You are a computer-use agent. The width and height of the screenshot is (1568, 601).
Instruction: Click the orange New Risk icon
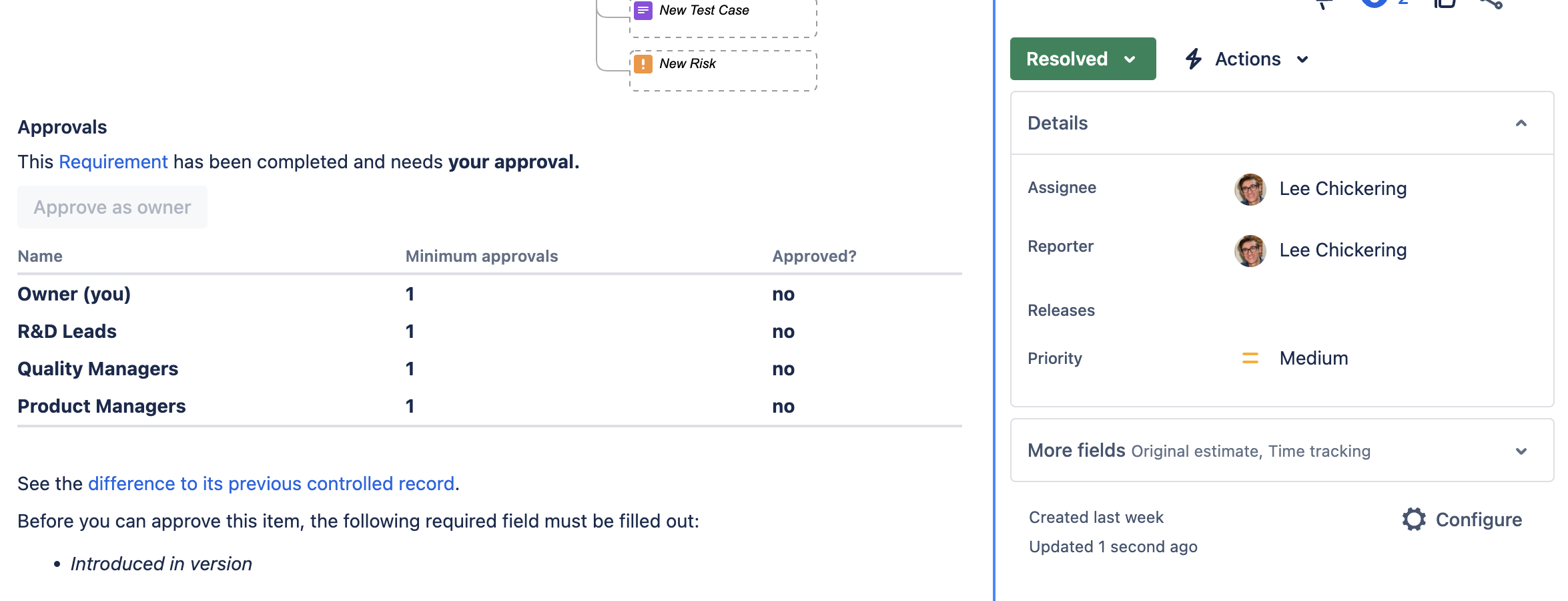(x=643, y=64)
